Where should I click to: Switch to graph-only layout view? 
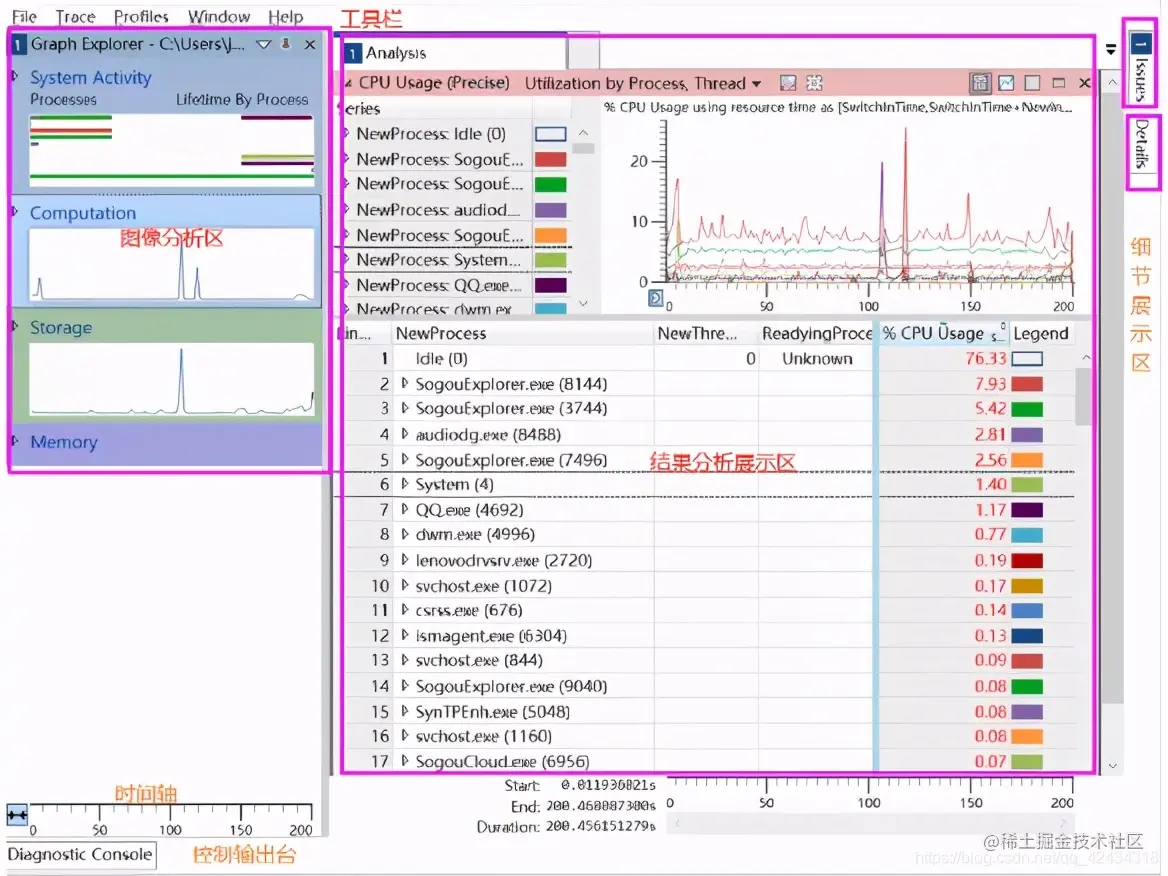(x=1006, y=83)
